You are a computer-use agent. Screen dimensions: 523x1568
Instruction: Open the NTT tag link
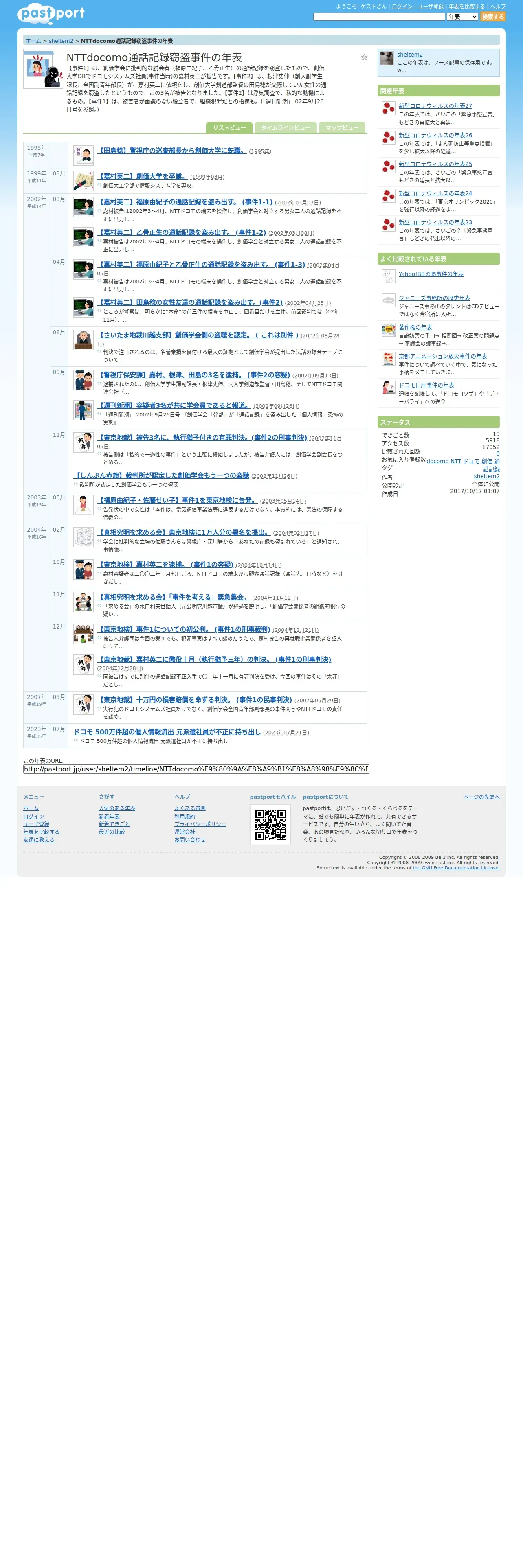pyautogui.click(x=456, y=461)
